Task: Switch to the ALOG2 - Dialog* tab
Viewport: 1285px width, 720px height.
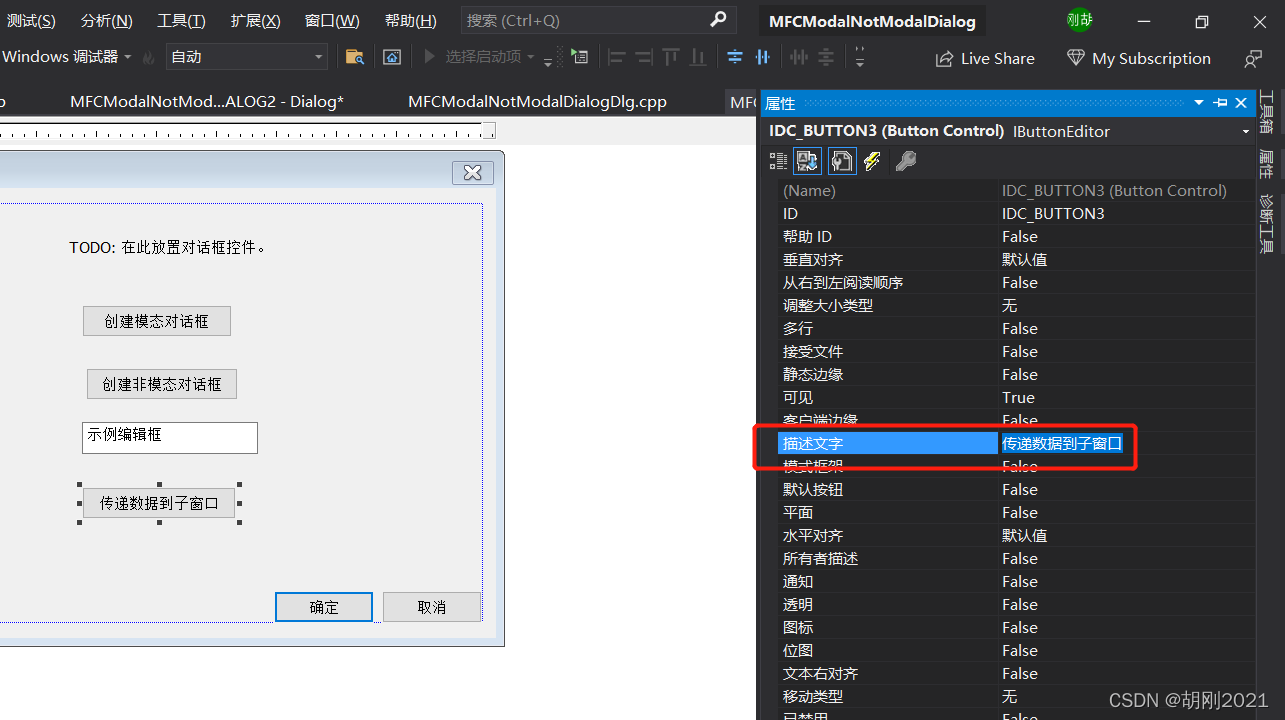Action: (x=207, y=102)
